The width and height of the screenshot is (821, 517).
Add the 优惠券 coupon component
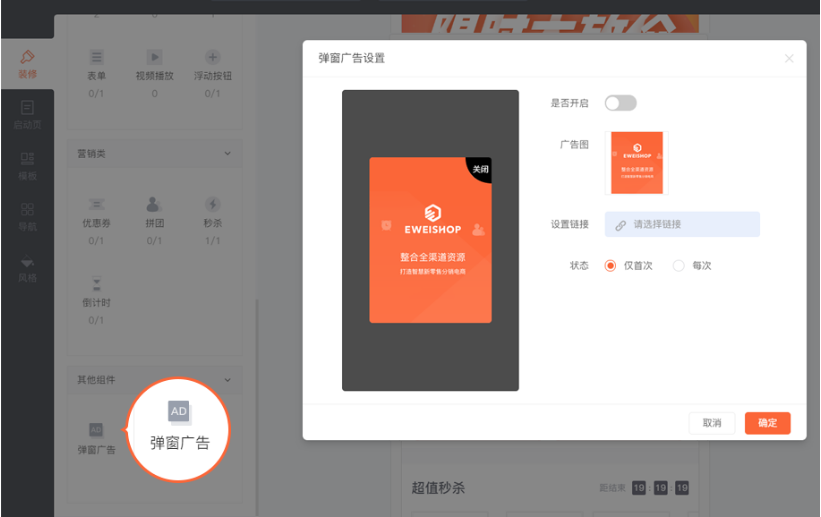(96, 221)
